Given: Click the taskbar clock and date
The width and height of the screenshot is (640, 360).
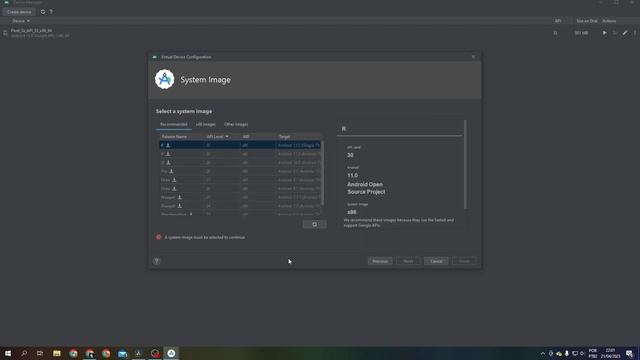Looking at the screenshot, I should 610,353.
